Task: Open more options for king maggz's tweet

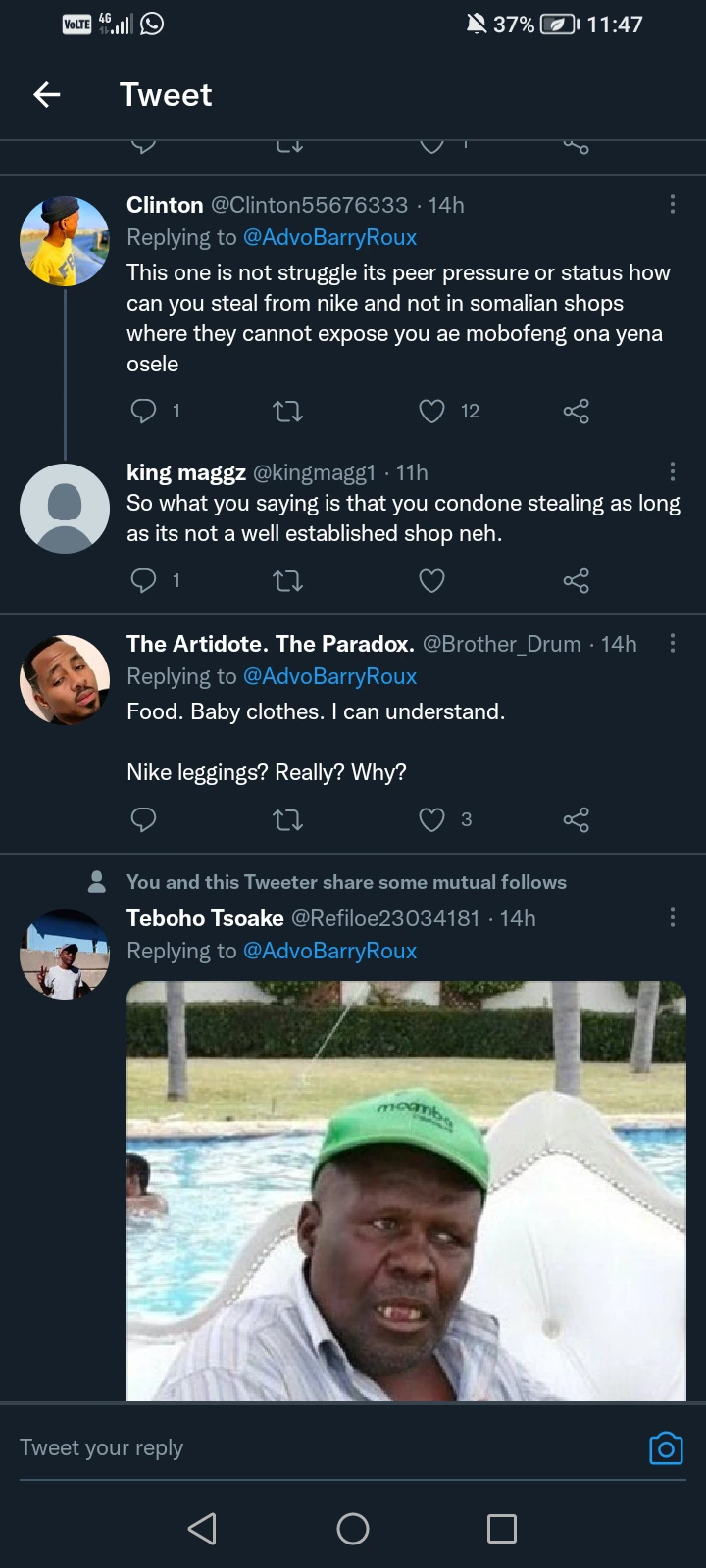Action: point(672,471)
